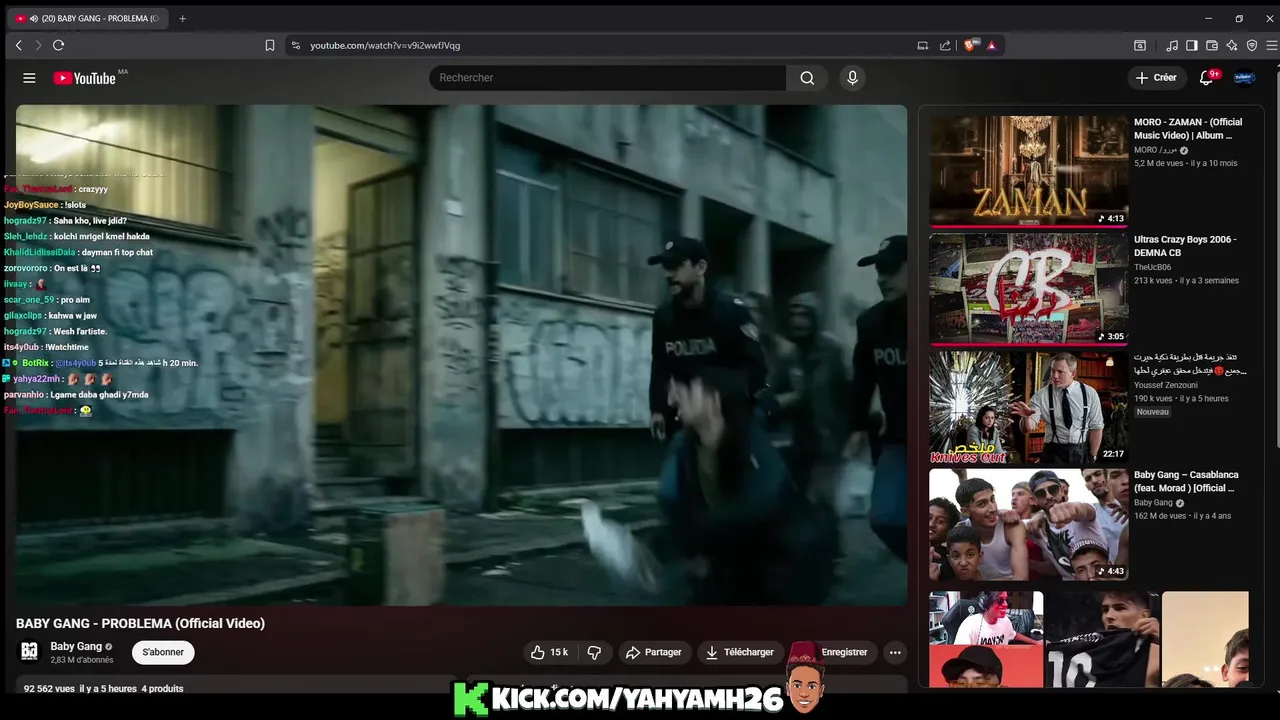Click the Enregistrer save button
Screen dimensions: 1280x720
[x=835, y=652]
